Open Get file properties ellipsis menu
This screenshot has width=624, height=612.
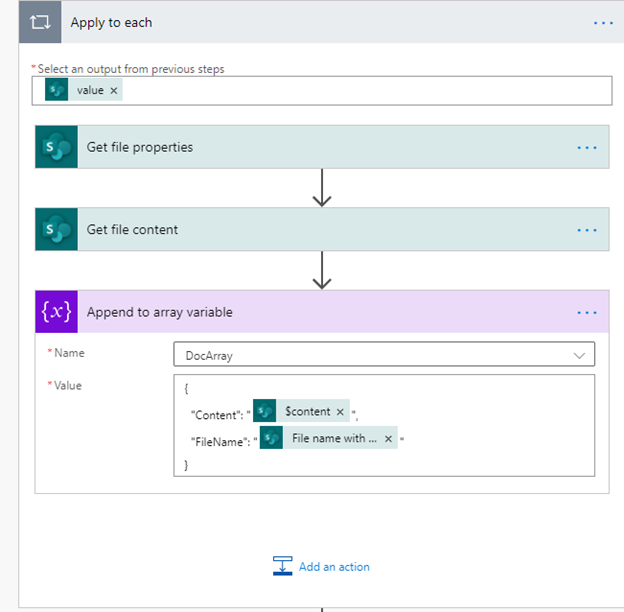(587, 148)
